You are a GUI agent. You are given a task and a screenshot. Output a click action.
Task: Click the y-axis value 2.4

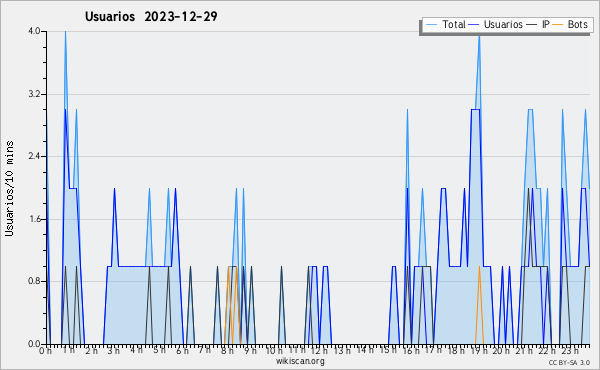[34, 156]
